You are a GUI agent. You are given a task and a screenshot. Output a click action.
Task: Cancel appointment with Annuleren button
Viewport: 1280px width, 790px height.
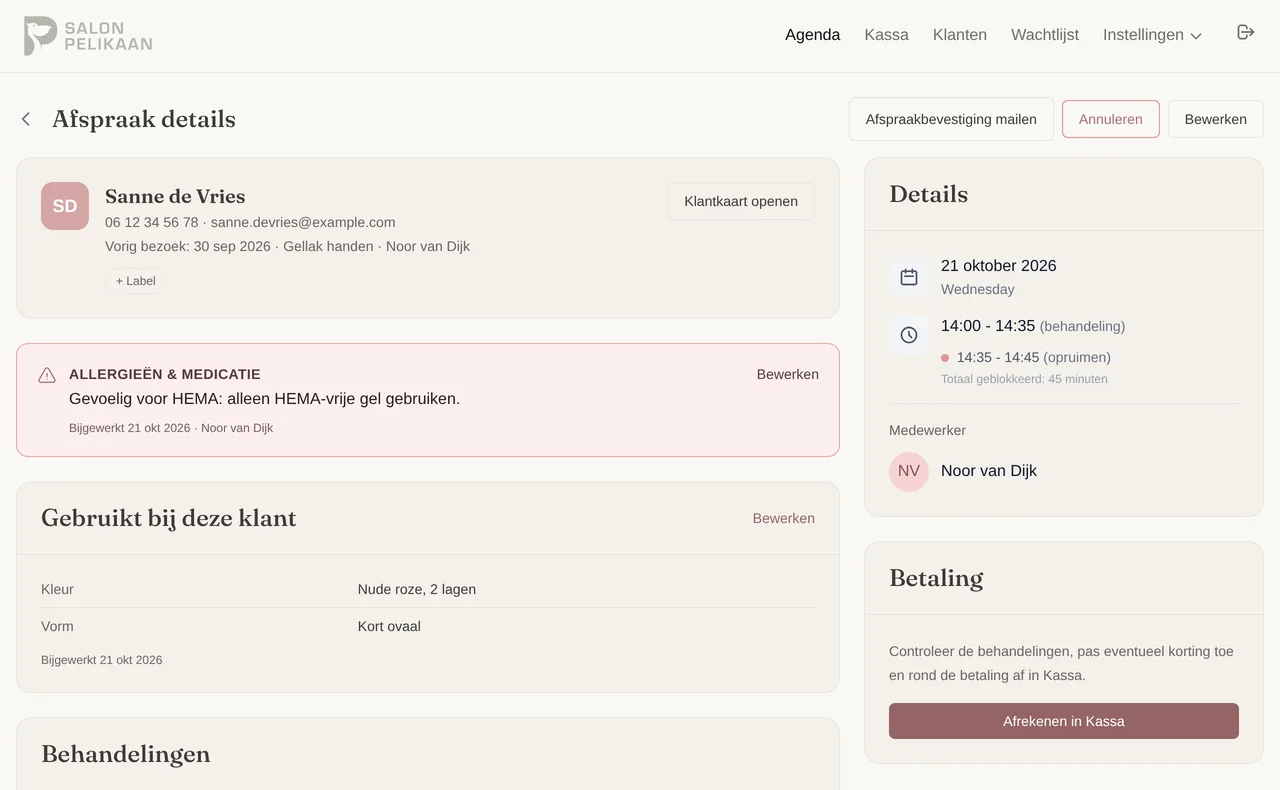click(x=1111, y=119)
